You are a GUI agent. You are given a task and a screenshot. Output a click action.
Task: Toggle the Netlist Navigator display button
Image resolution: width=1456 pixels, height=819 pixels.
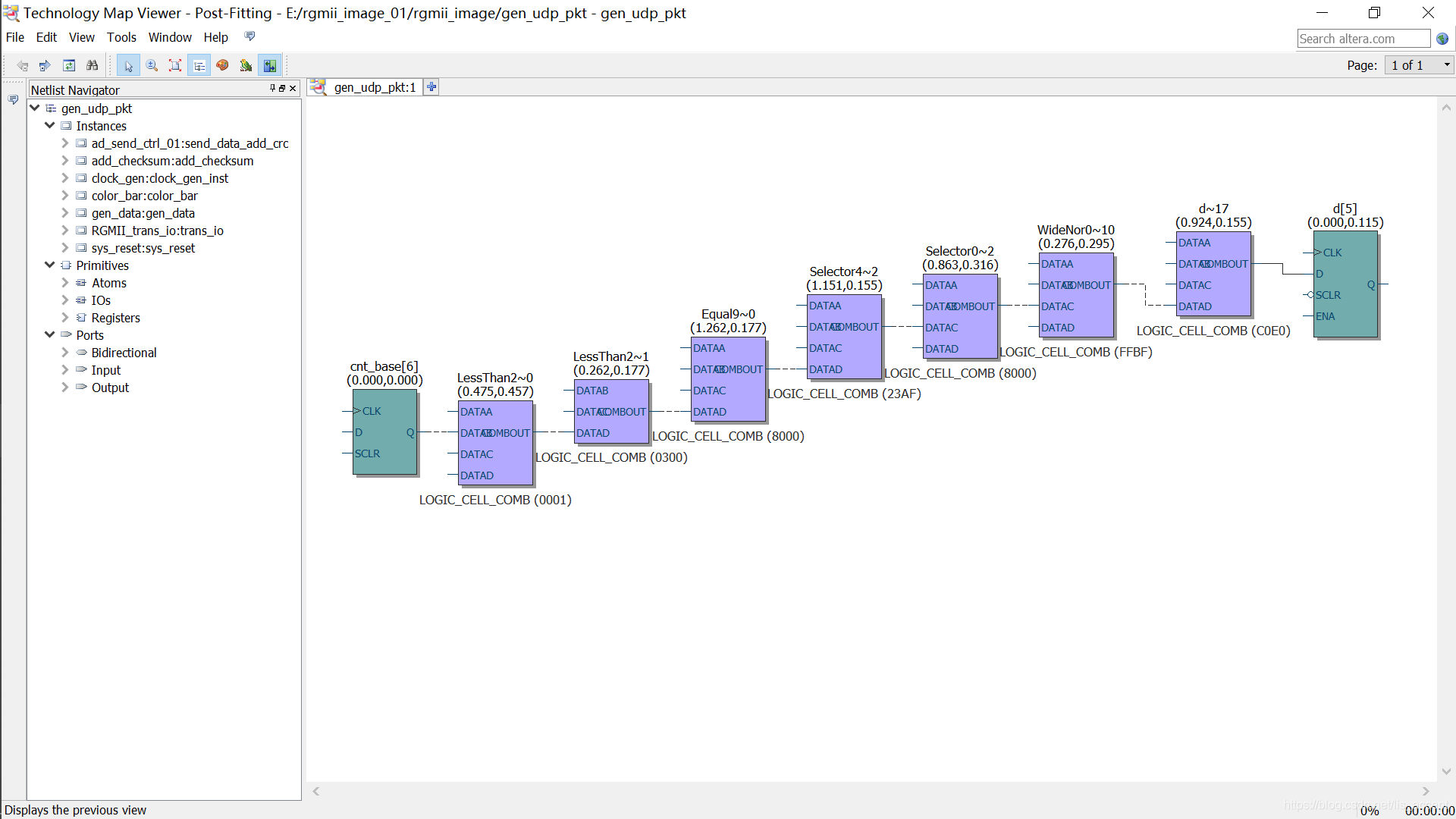click(199, 66)
